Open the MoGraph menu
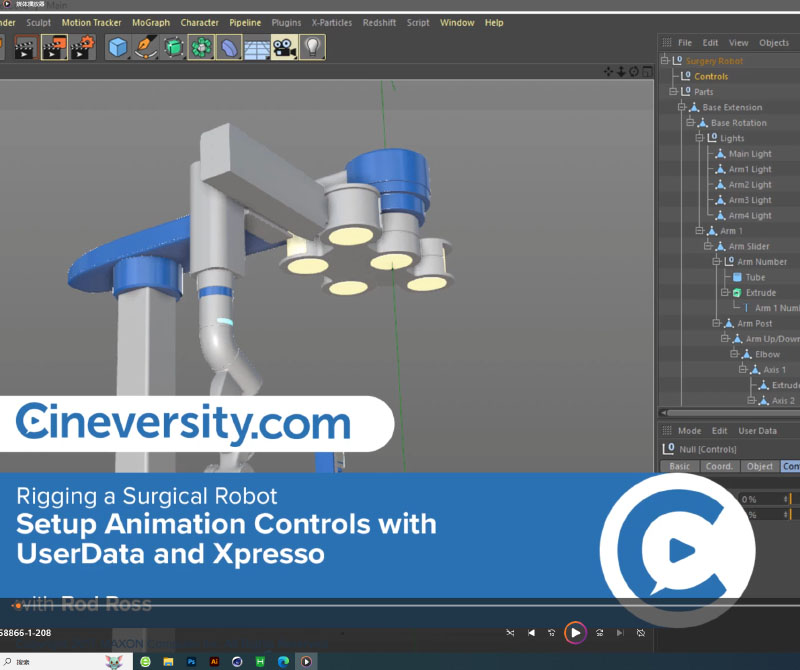The width and height of the screenshot is (800, 670). [152, 22]
